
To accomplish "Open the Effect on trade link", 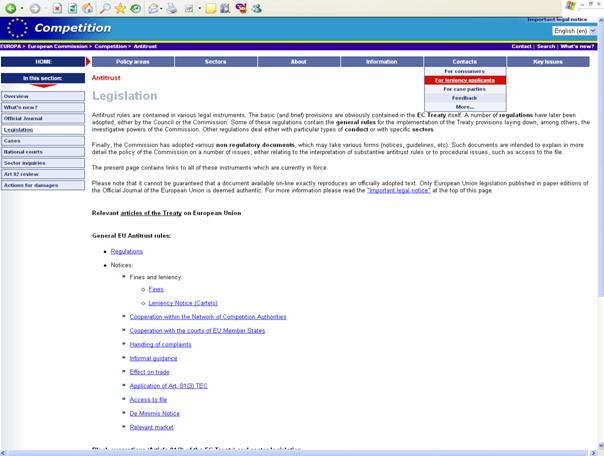I will coord(149,372).
